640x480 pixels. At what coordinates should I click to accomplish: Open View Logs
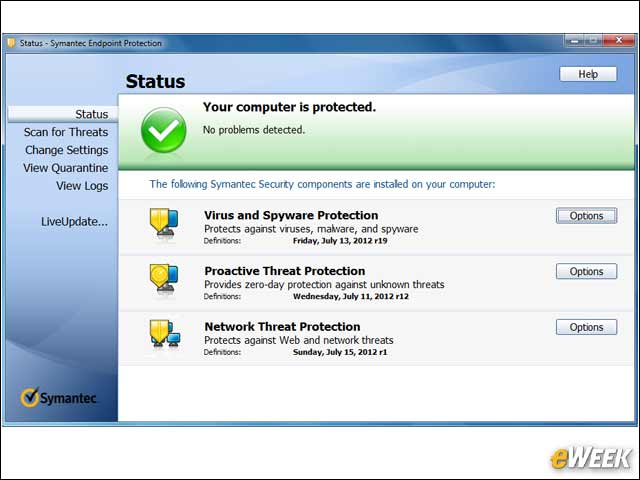coord(82,186)
